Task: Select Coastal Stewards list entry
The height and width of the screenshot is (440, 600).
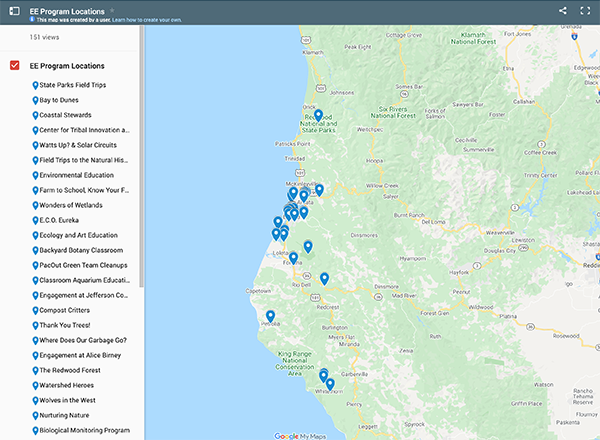Action: pyautogui.click(x=65, y=115)
